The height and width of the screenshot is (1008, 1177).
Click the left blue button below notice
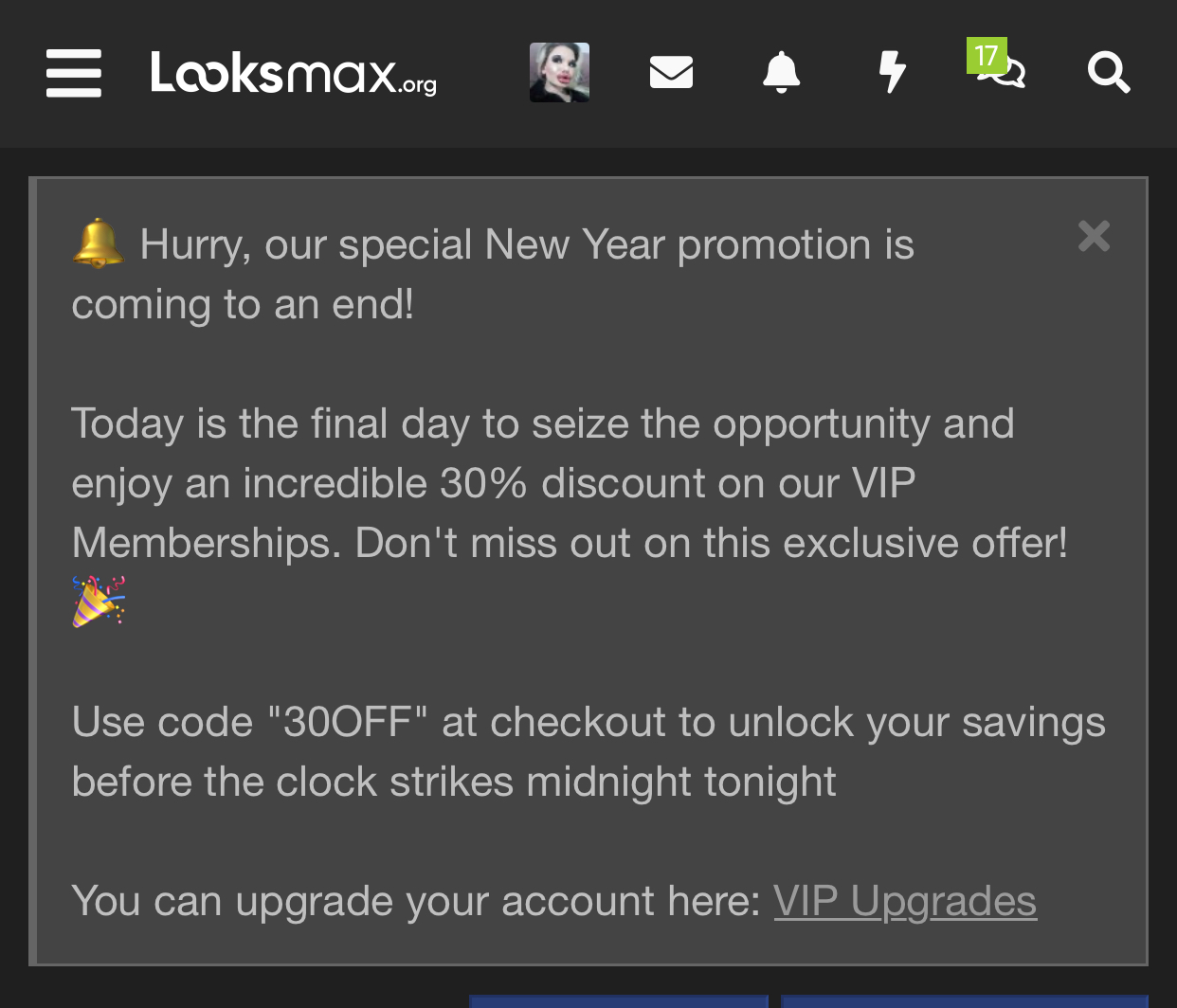[x=619, y=1001]
